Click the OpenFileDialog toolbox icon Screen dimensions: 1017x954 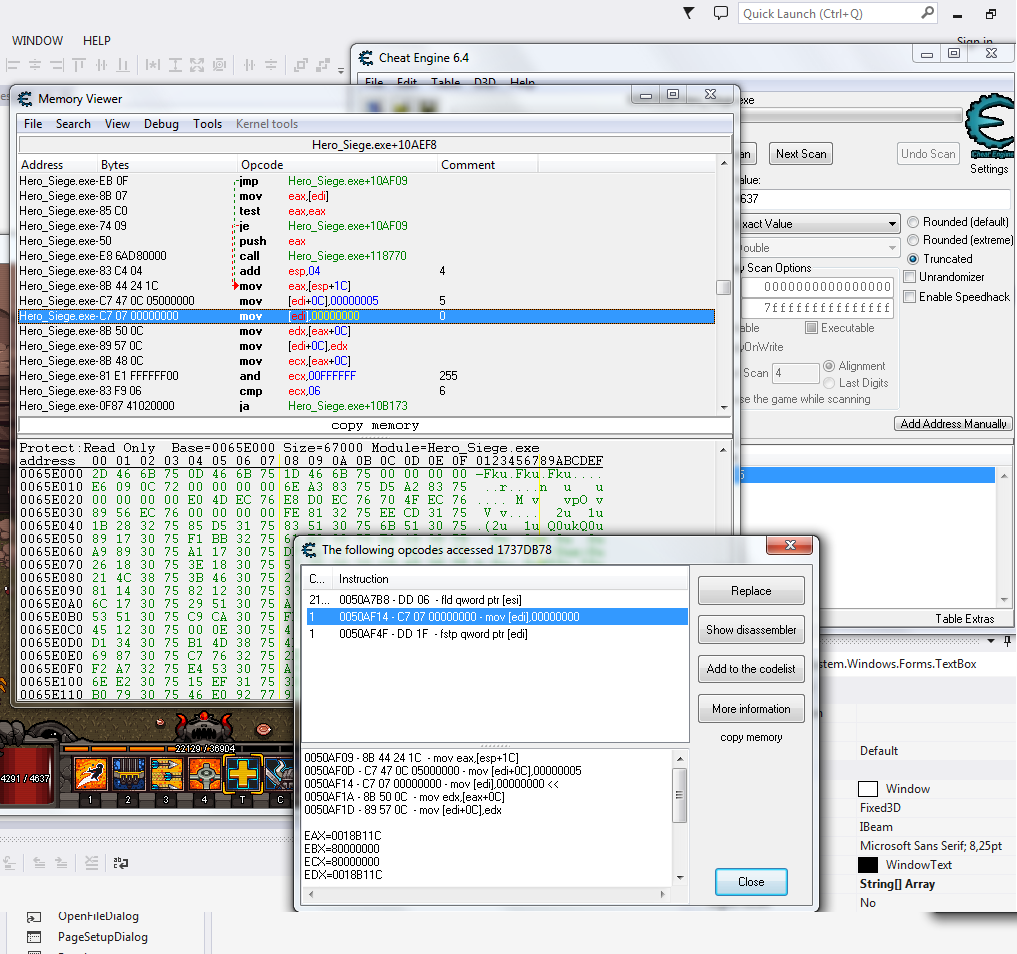click(34, 917)
